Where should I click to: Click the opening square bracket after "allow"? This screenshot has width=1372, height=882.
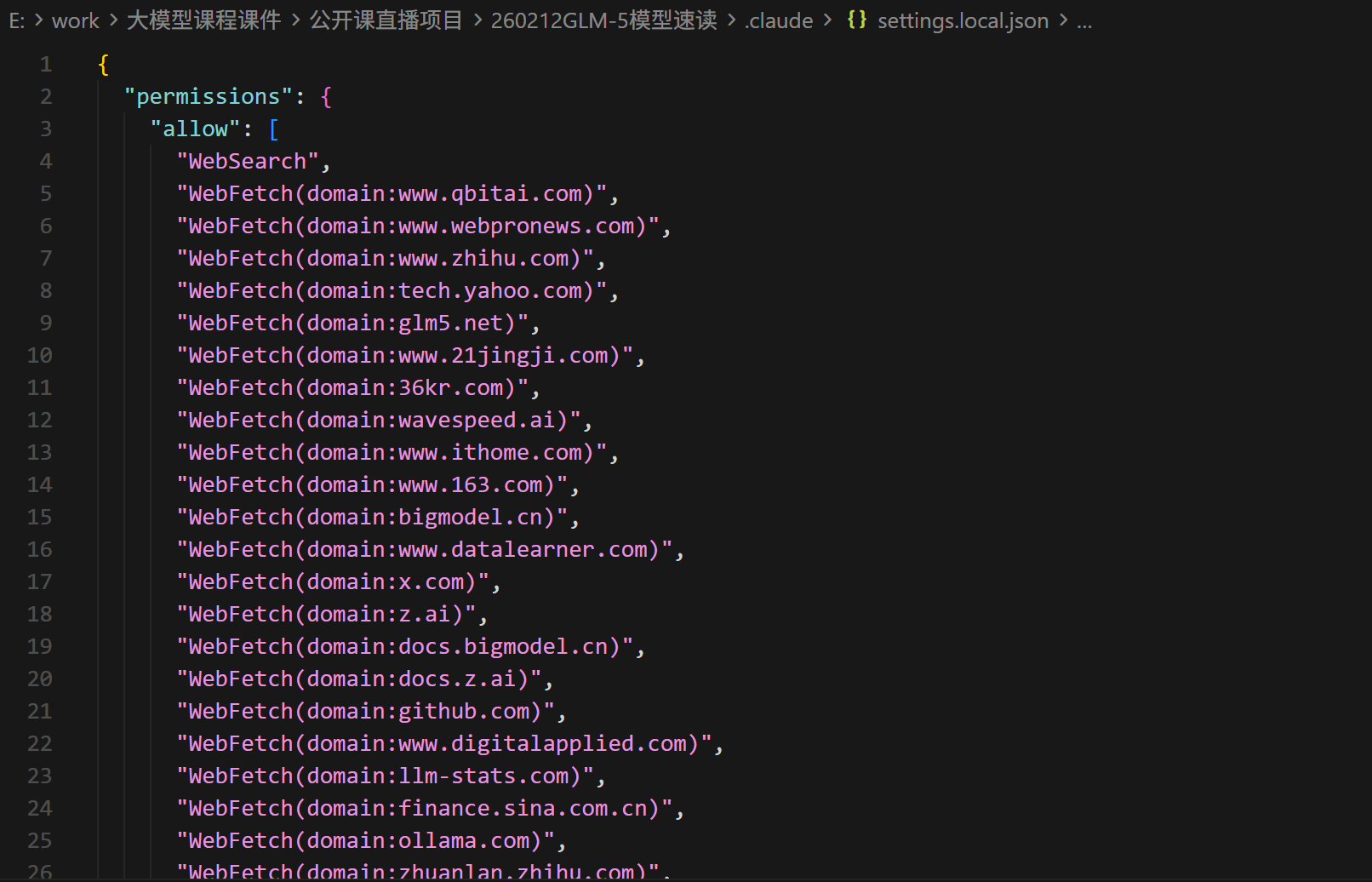click(274, 129)
